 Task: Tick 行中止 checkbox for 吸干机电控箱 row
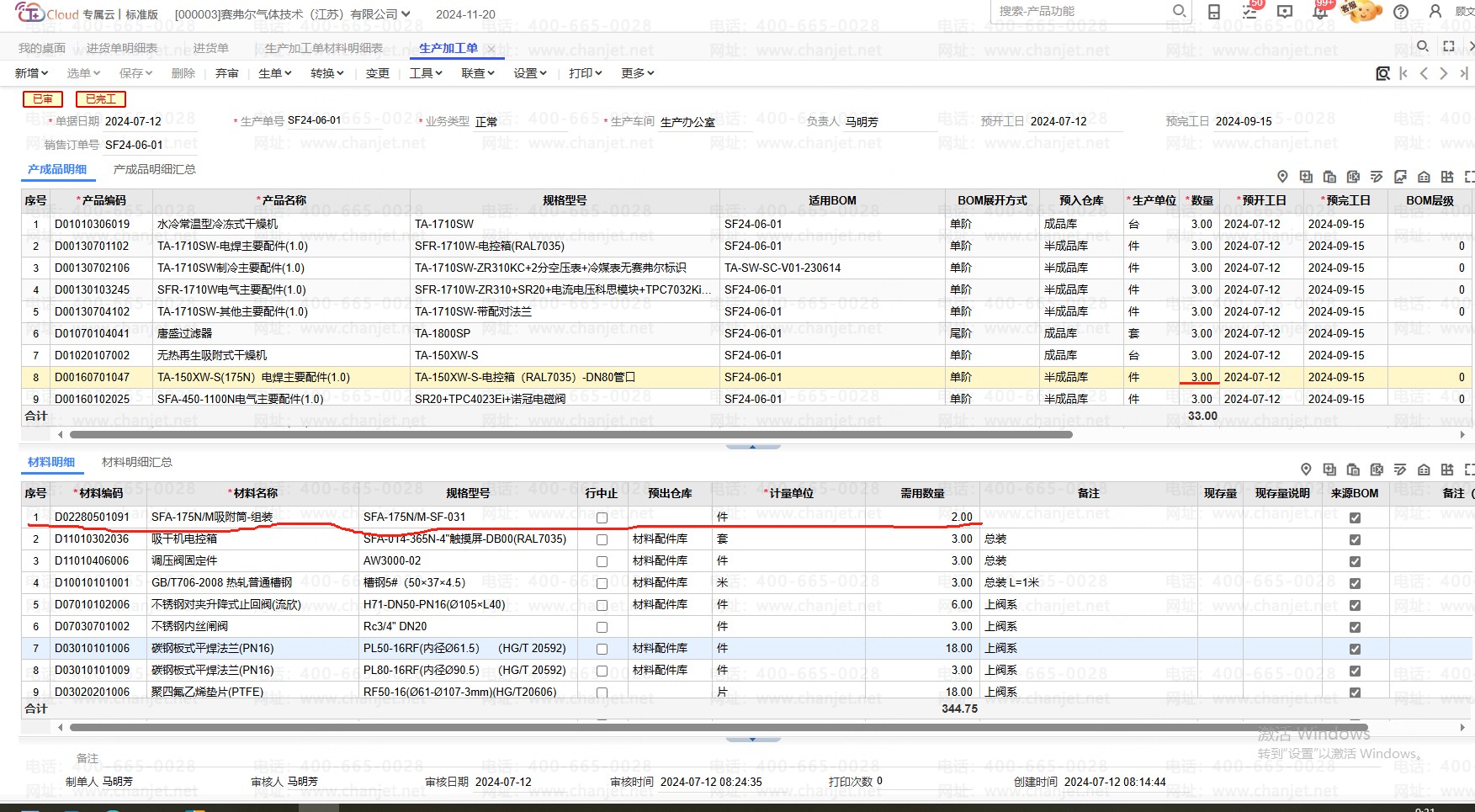point(602,539)
